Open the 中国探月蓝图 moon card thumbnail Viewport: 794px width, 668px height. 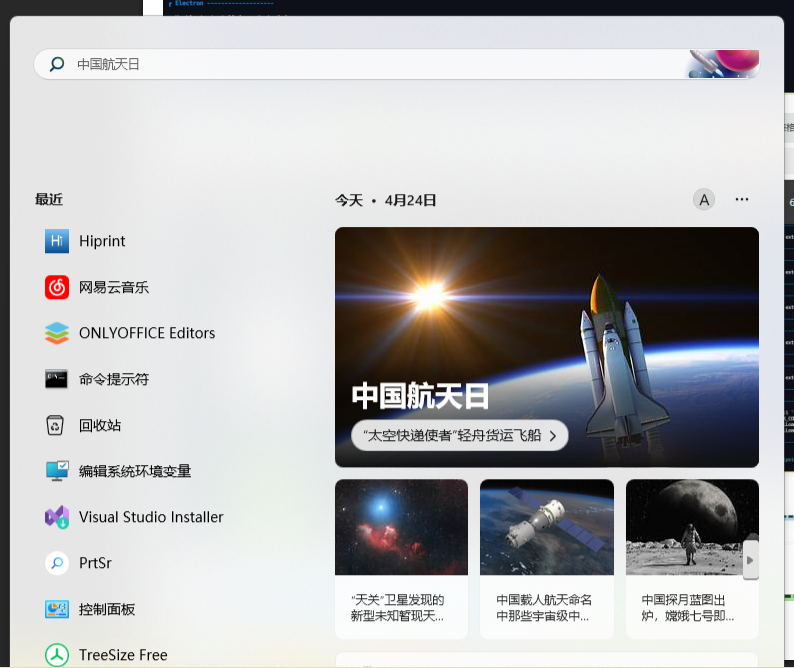[692, 527]
